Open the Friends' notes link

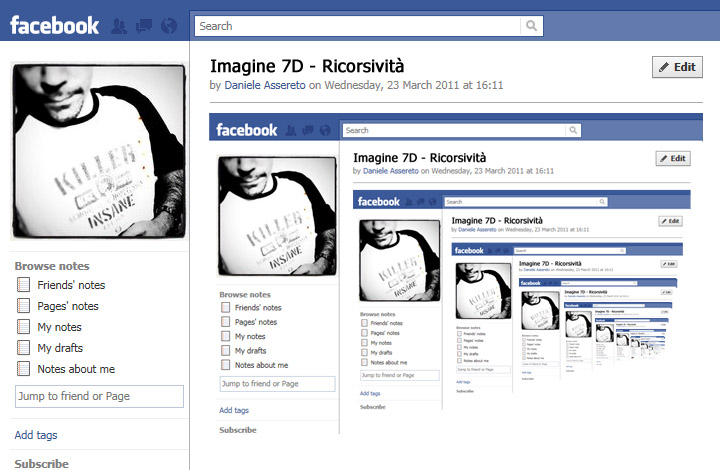(71, 285)
